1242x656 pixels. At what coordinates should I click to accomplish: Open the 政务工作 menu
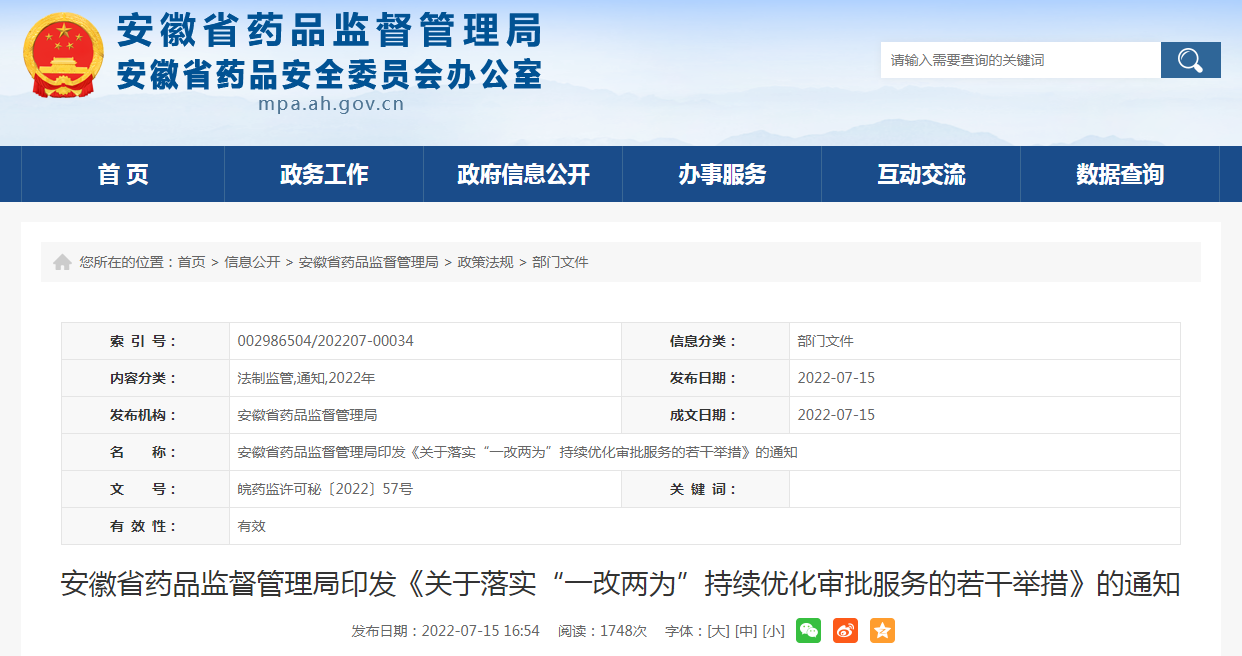pyautogui.click(x=324, y=173)
